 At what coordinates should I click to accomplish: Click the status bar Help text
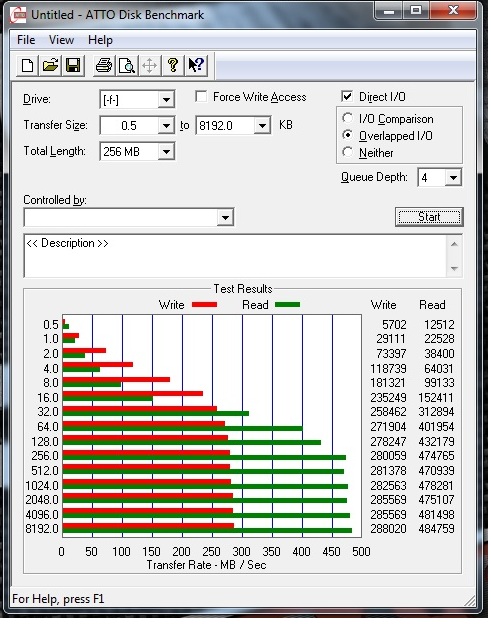tap(58, 599)
